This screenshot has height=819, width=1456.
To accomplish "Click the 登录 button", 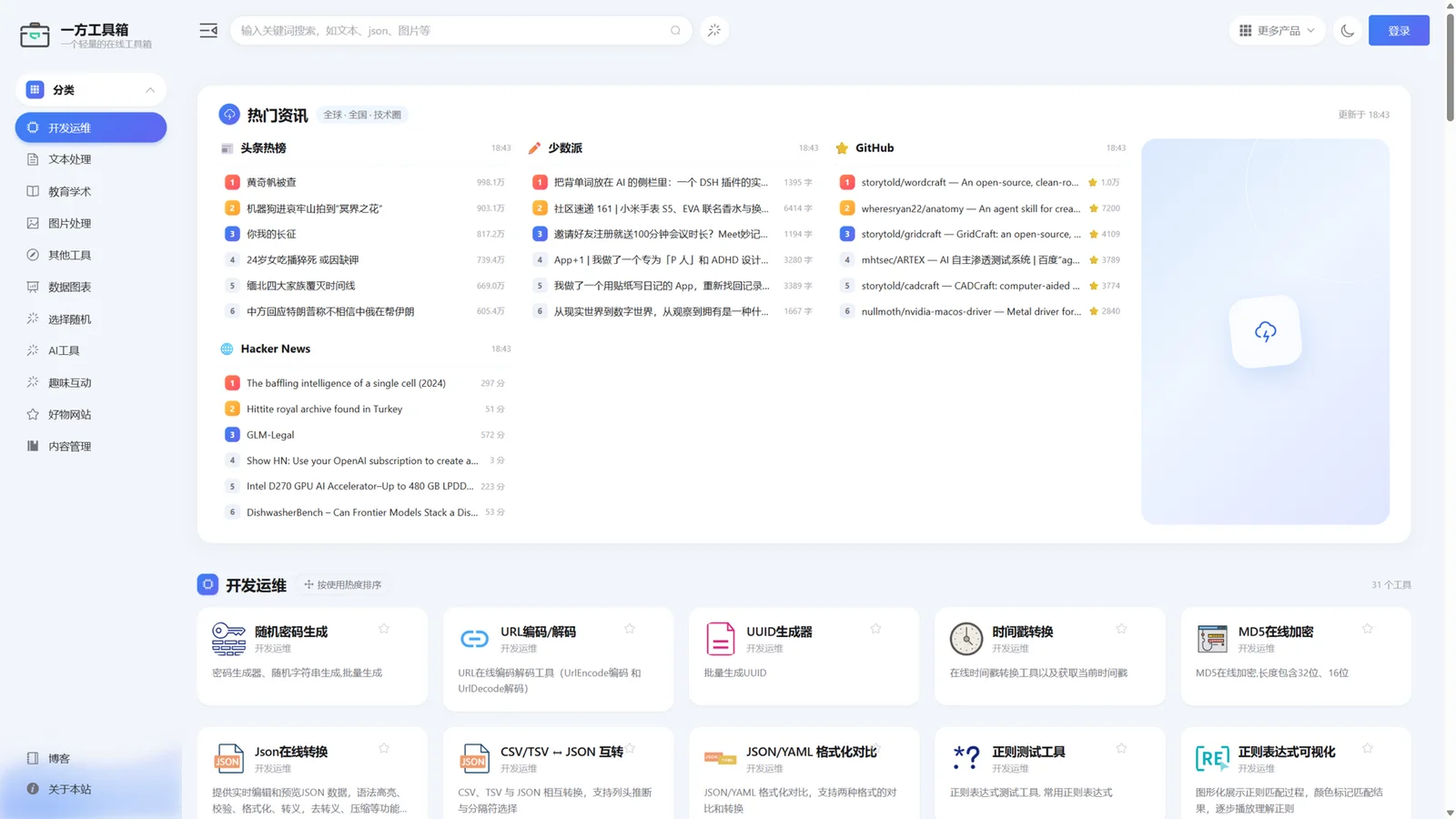I will click(x=1399, y=30).
